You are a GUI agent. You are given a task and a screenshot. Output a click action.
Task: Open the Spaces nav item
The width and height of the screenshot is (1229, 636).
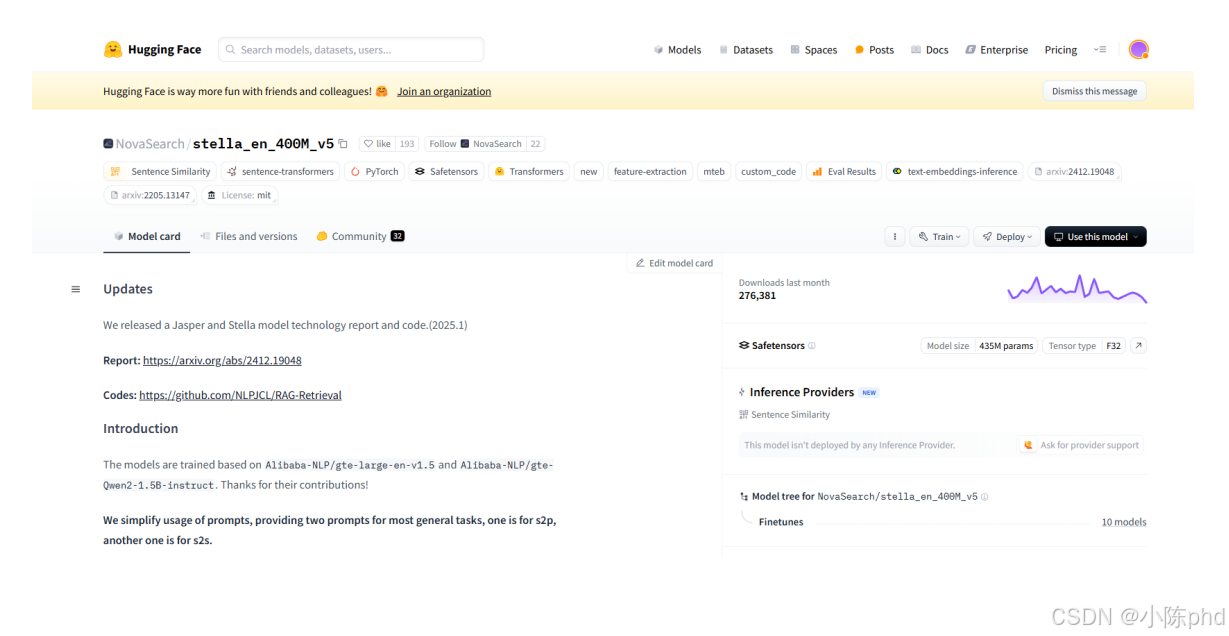click(x=813, y=50)
